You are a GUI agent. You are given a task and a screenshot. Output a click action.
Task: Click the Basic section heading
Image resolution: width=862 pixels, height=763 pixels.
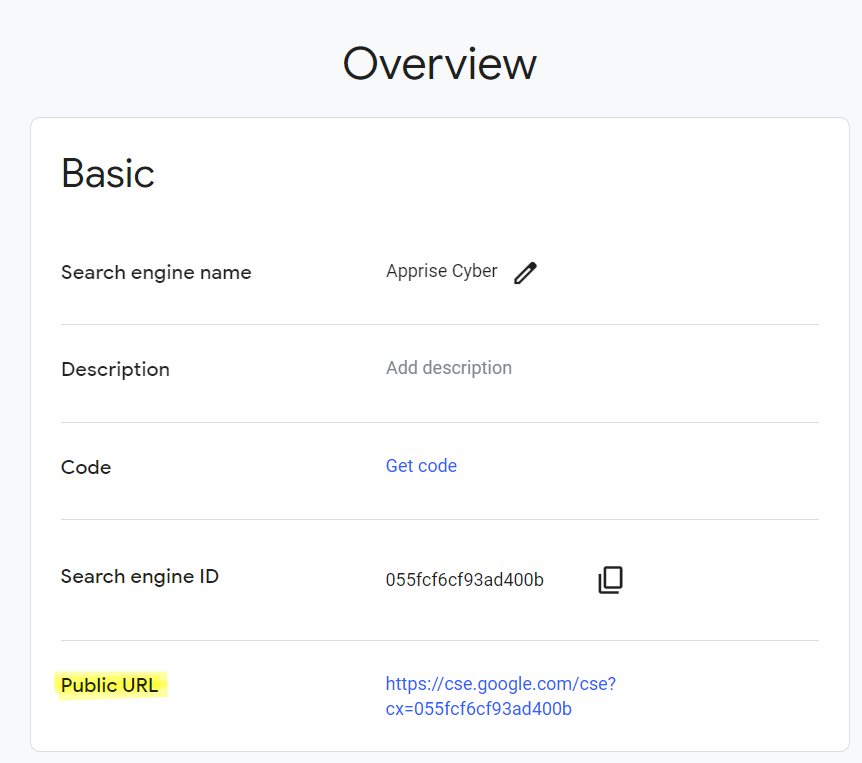[x=108, y=173]
